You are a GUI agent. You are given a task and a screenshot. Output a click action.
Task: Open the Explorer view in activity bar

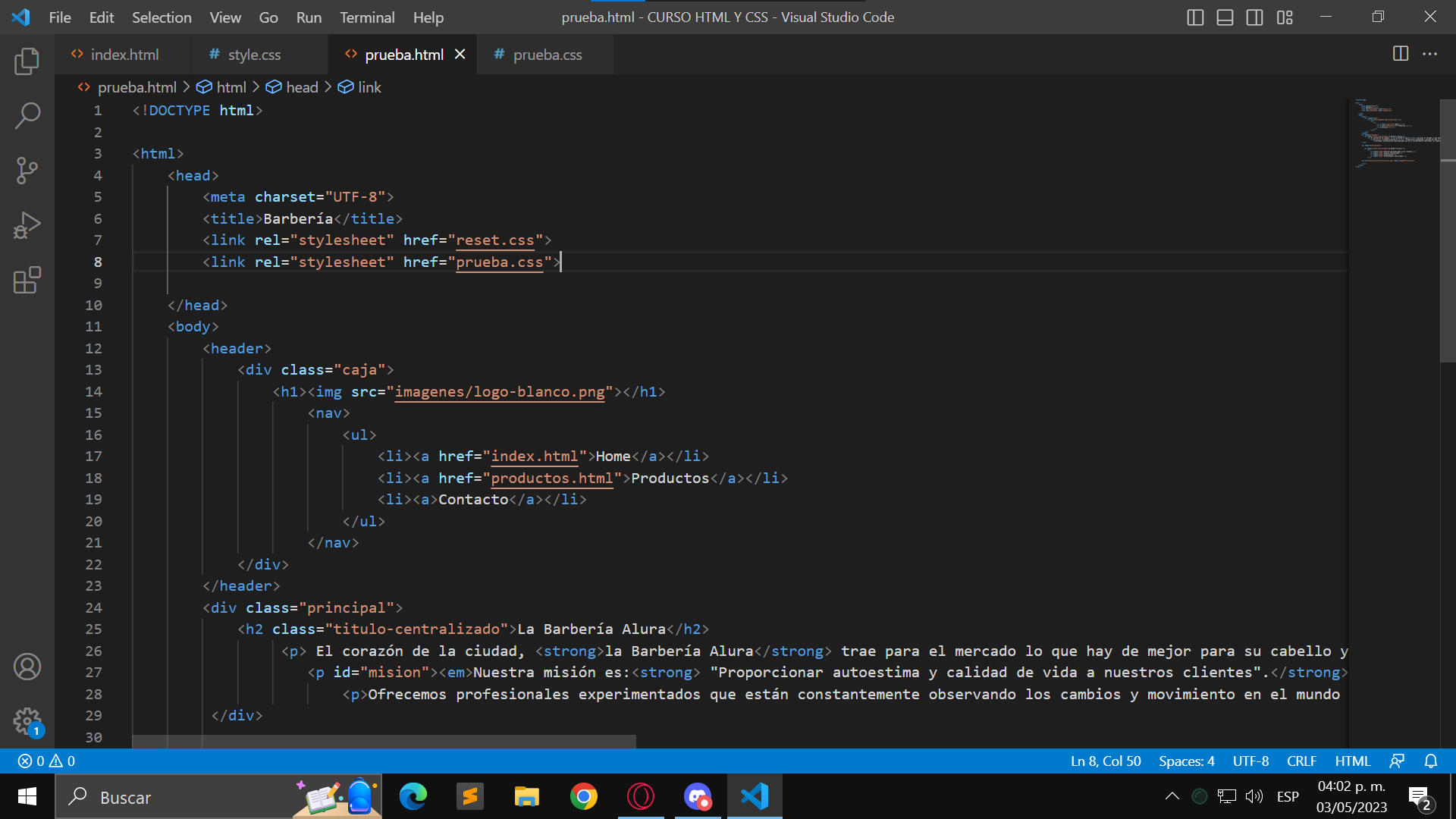(x=27, y=61)
